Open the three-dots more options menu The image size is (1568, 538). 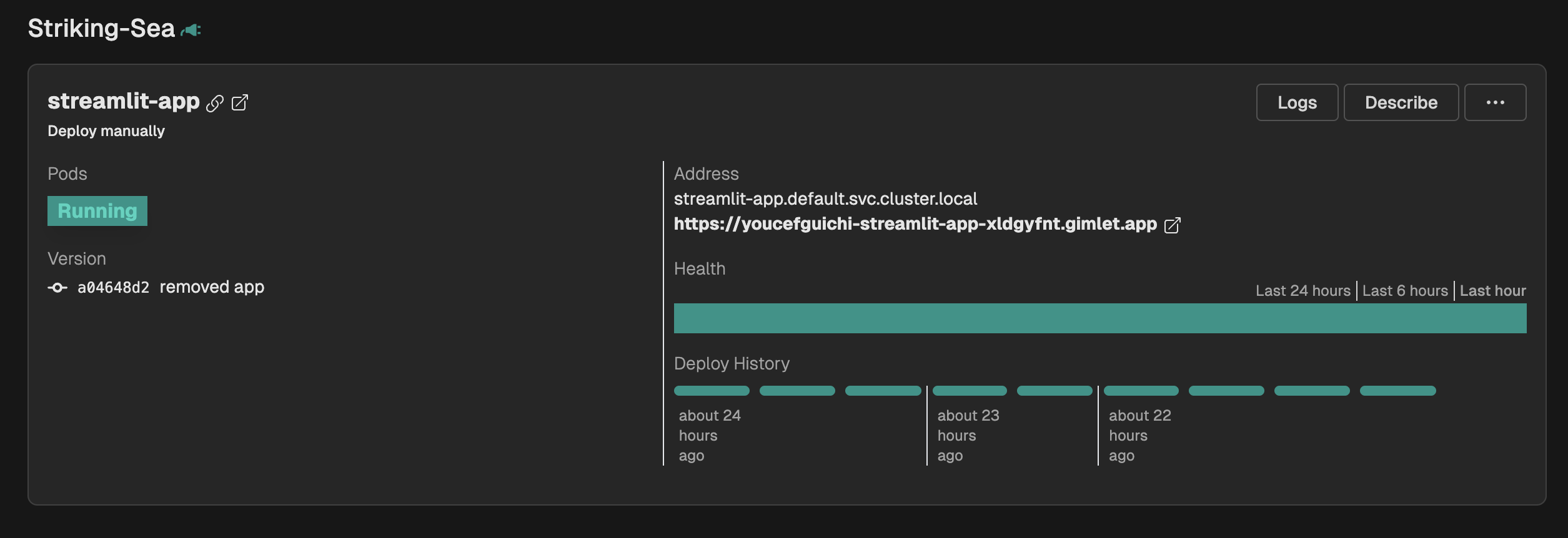tap(1495, 102)
